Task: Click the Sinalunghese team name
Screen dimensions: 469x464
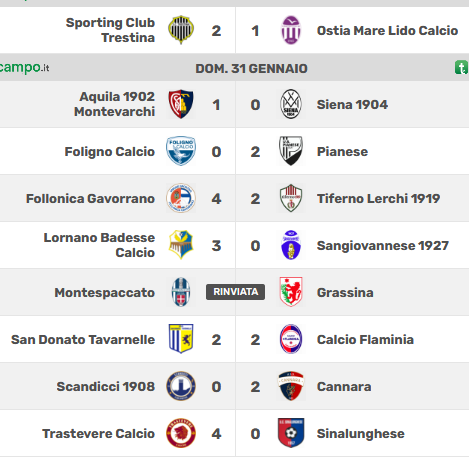Action: pyautogui.click(x=361, y=434)
